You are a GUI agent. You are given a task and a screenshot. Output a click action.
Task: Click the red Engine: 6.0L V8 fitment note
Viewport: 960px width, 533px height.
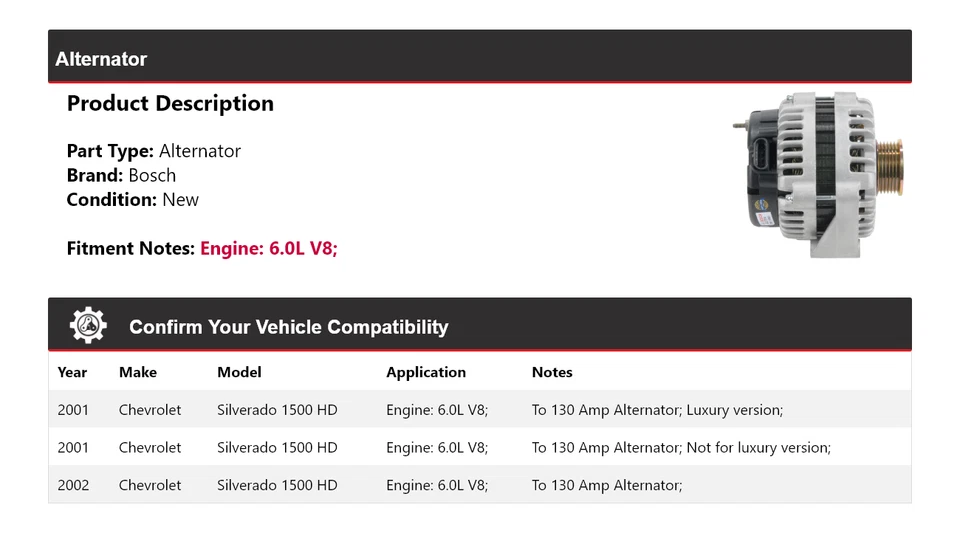point(269,248)
